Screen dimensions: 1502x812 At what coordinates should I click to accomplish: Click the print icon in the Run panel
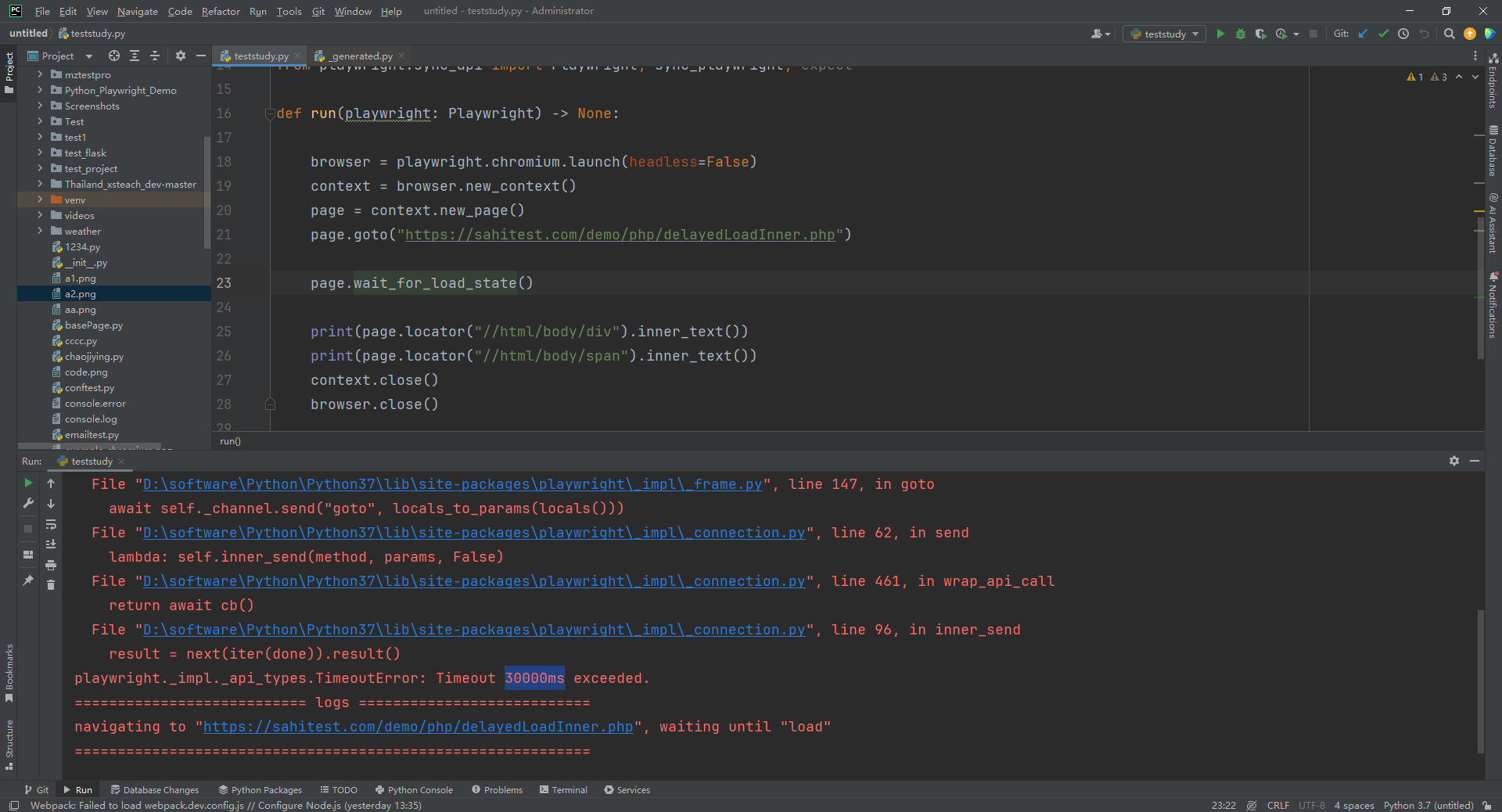[51, 565]
